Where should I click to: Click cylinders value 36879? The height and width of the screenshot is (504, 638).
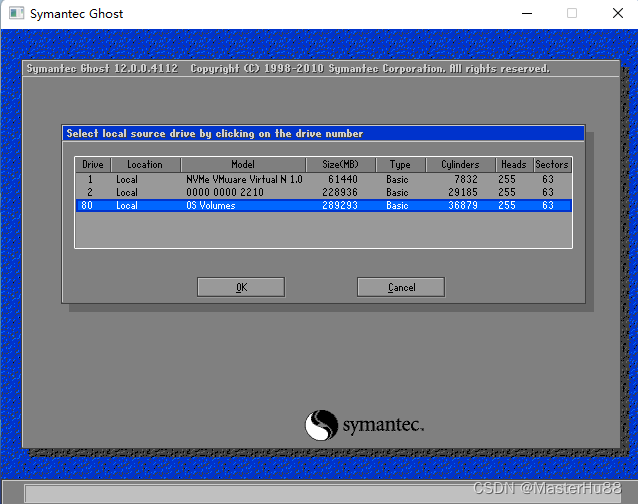[x=463, y=205]
